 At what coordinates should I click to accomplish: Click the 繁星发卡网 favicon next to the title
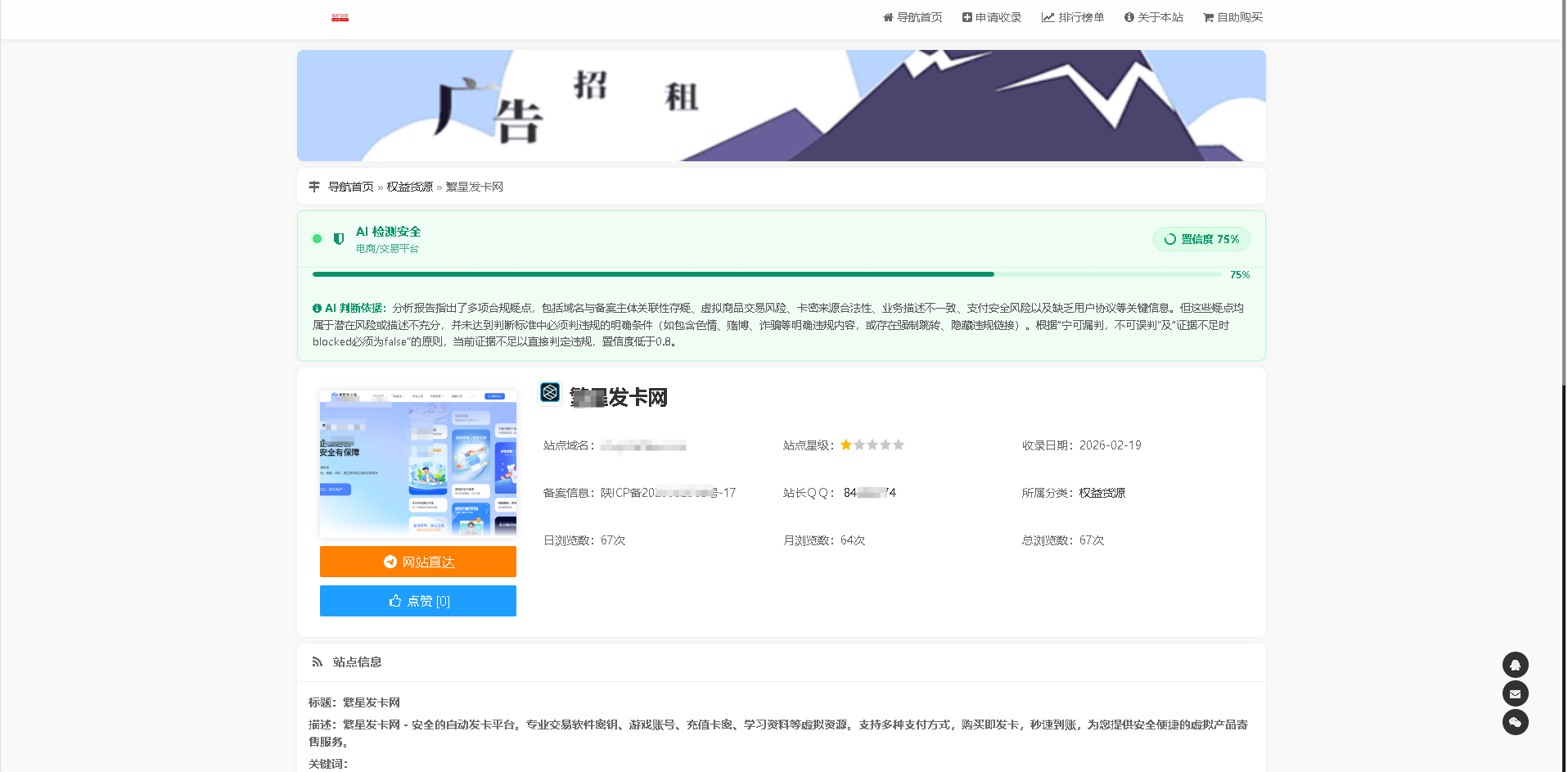coord(549,394)
